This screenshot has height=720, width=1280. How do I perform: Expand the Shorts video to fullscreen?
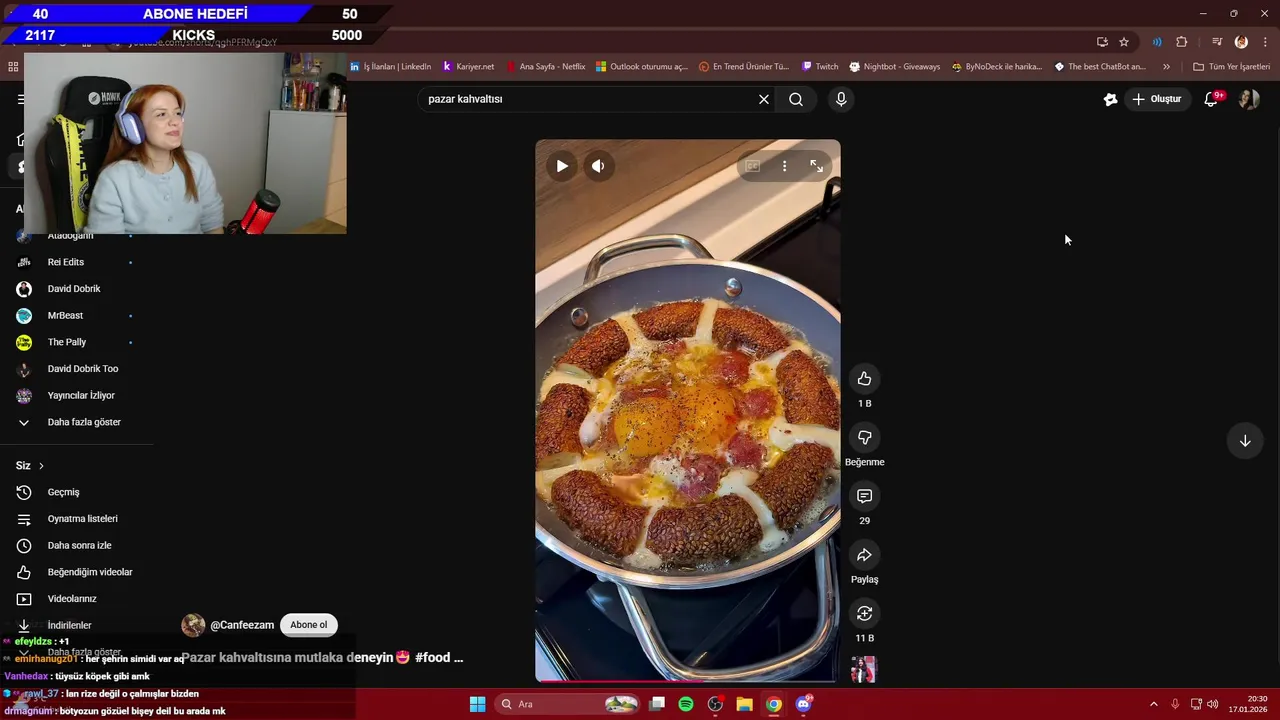[x=816, y=166]
